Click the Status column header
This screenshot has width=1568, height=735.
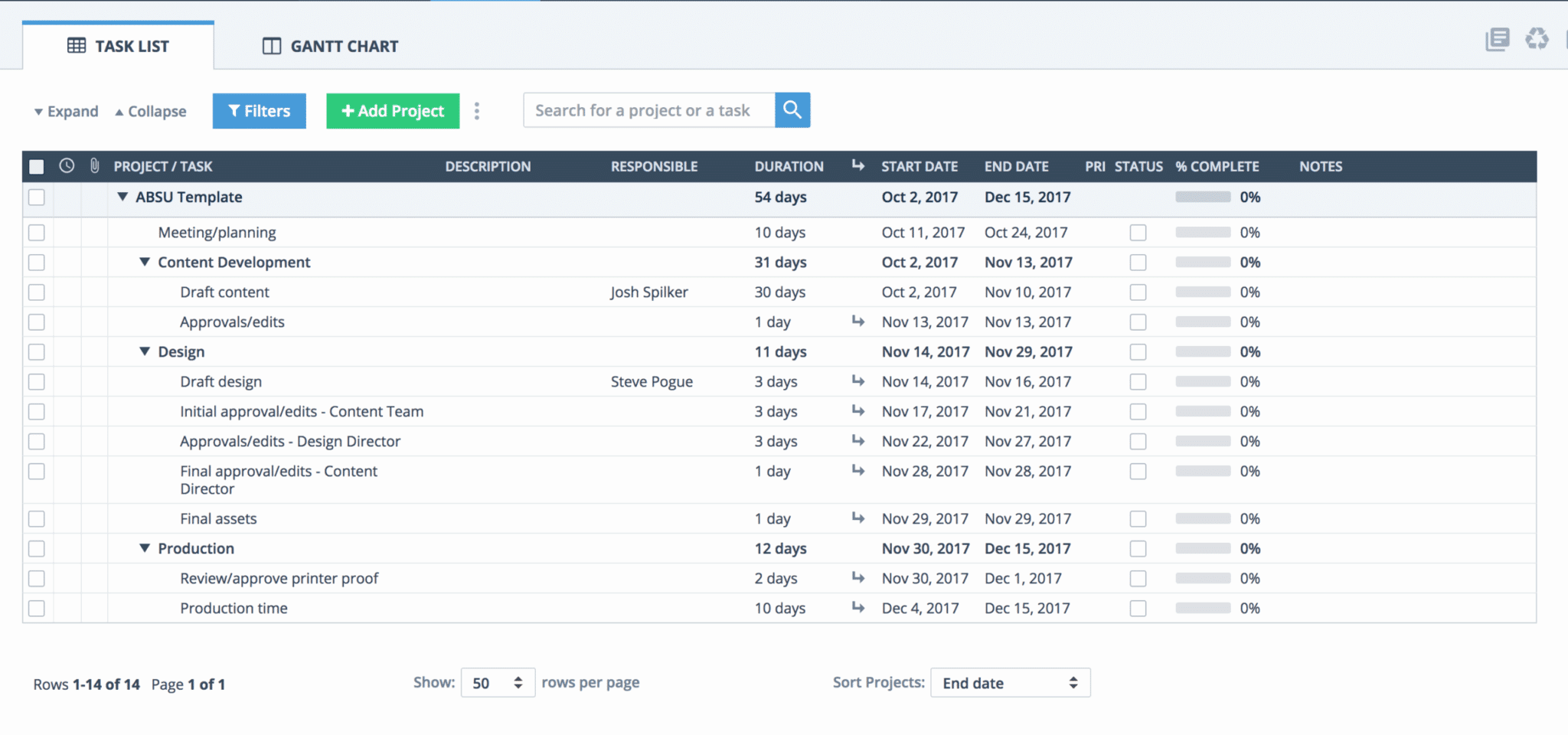point(1138,166)
